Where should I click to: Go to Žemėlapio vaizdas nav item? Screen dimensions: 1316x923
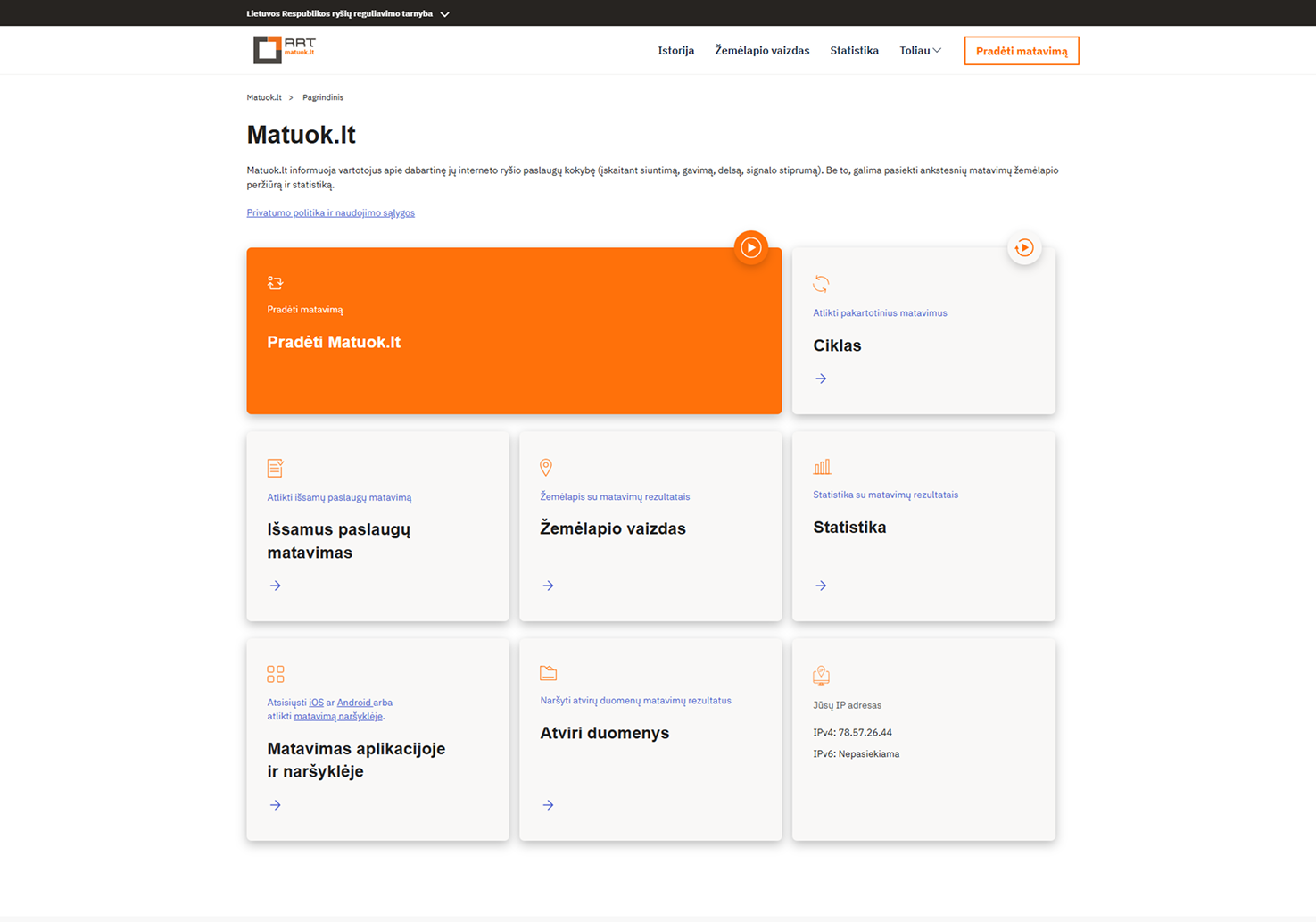pos(762,51)
